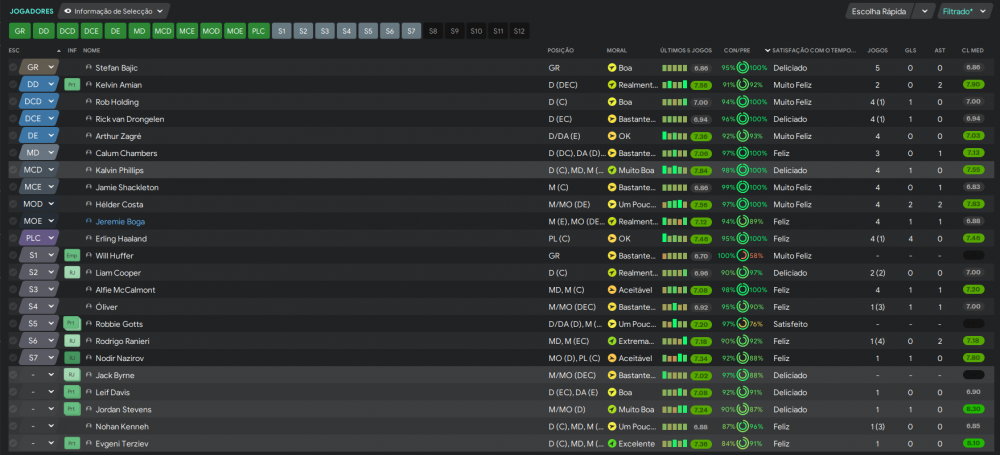1000x455 pixels.
Task: Select the MCD position pill at top
Action: point(163,31)
